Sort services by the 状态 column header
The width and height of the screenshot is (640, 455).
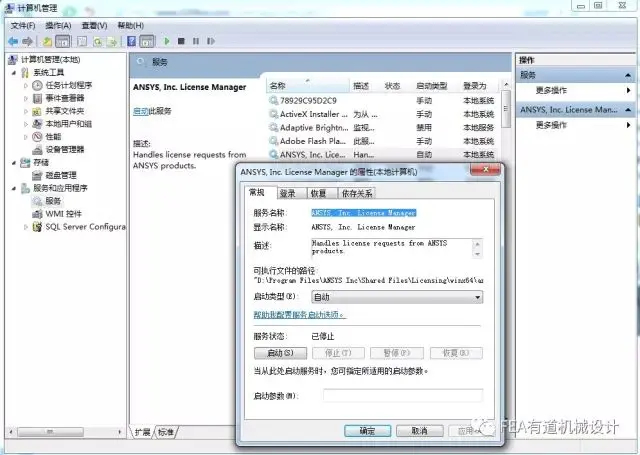pyautogui.click(x=392, y=86)
